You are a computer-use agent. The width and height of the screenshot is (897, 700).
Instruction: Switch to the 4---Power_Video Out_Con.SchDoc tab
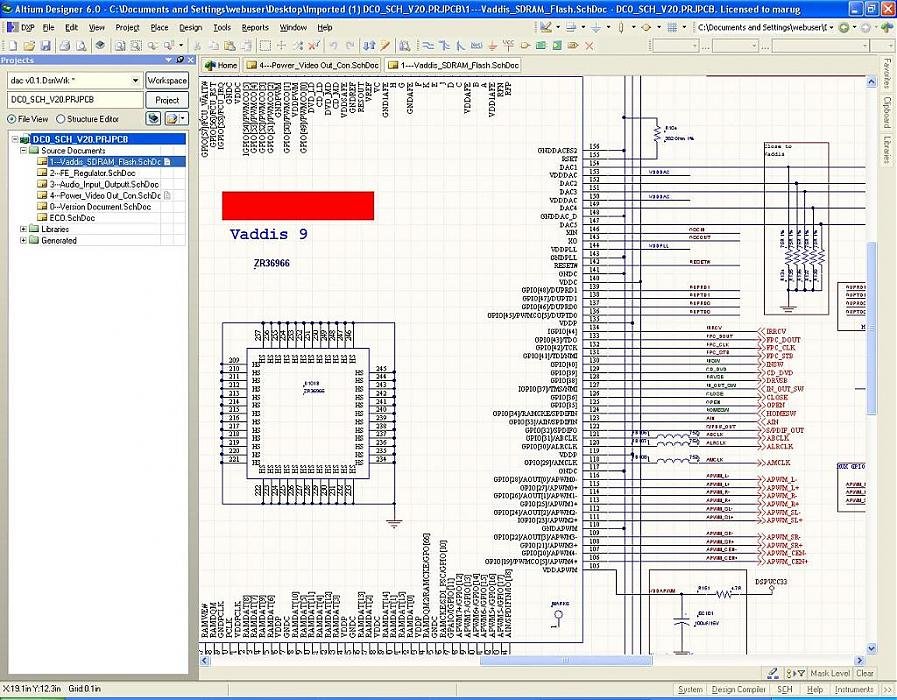coord(318,65)
